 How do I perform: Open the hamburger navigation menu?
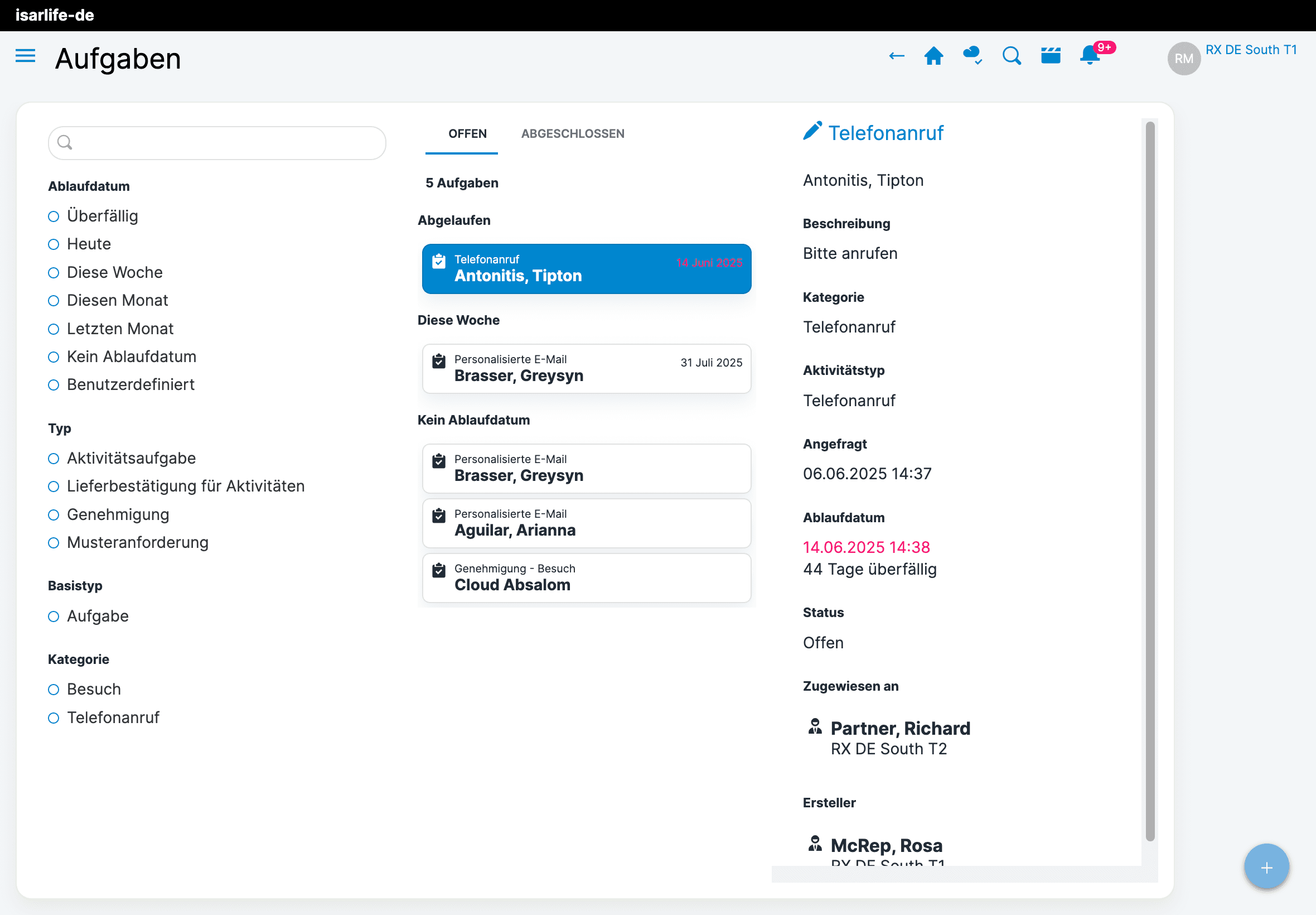[x=25, y=56]
